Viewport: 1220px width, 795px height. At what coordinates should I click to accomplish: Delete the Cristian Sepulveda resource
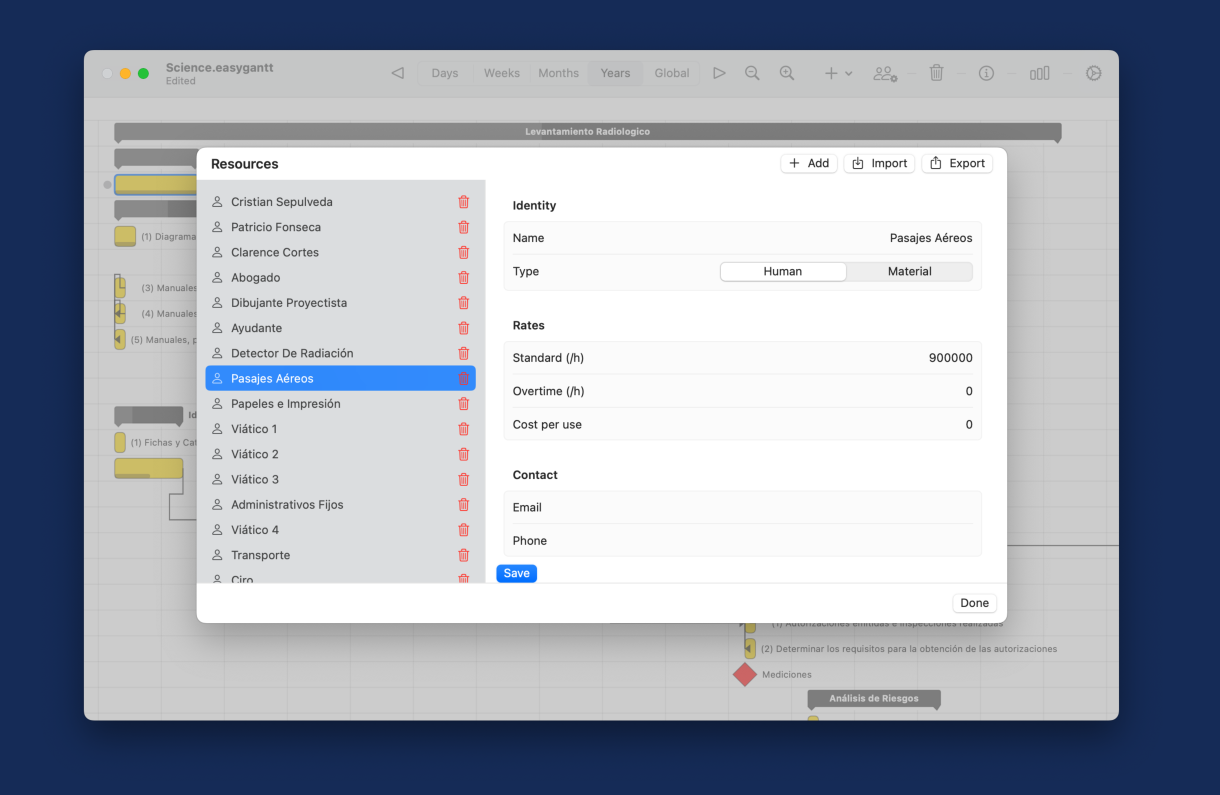463,202
